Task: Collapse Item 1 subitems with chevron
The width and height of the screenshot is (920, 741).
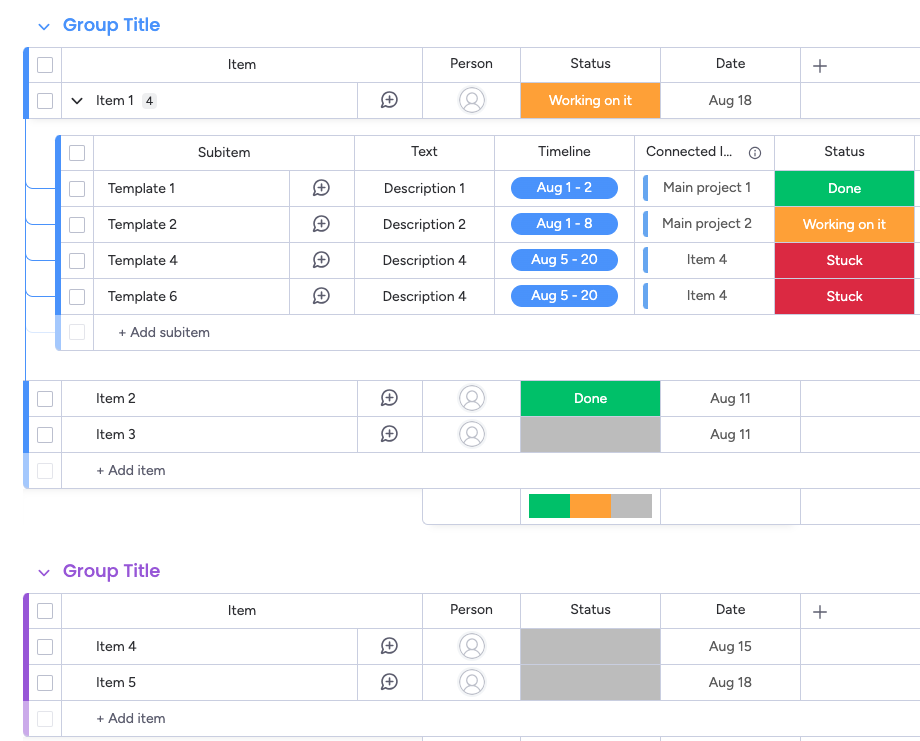Action: coord(77,101)
